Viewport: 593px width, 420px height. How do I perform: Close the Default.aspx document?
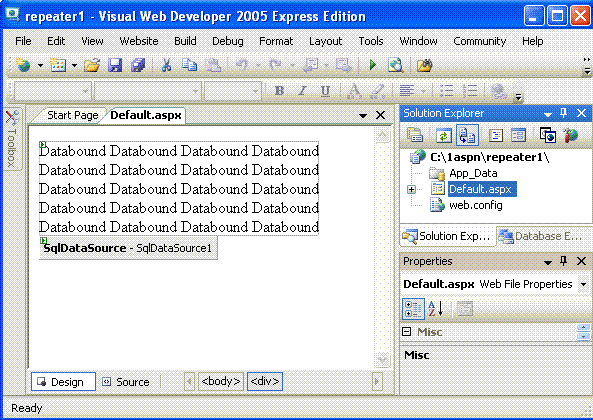[380, 115]
